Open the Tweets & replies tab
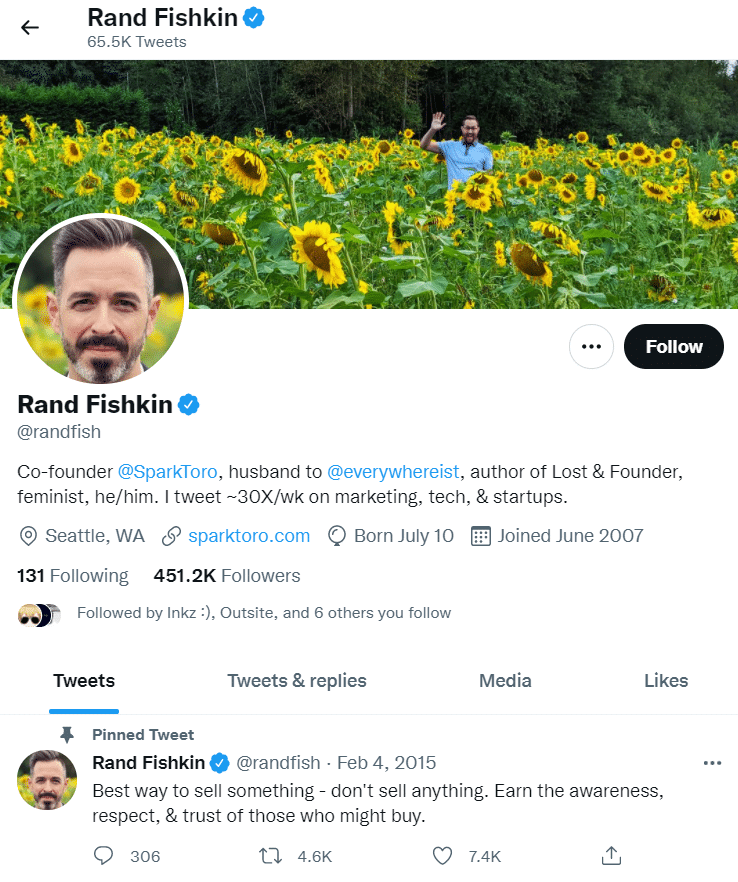The width and height of the screenshot is (738, 882). tap(296, 681)
